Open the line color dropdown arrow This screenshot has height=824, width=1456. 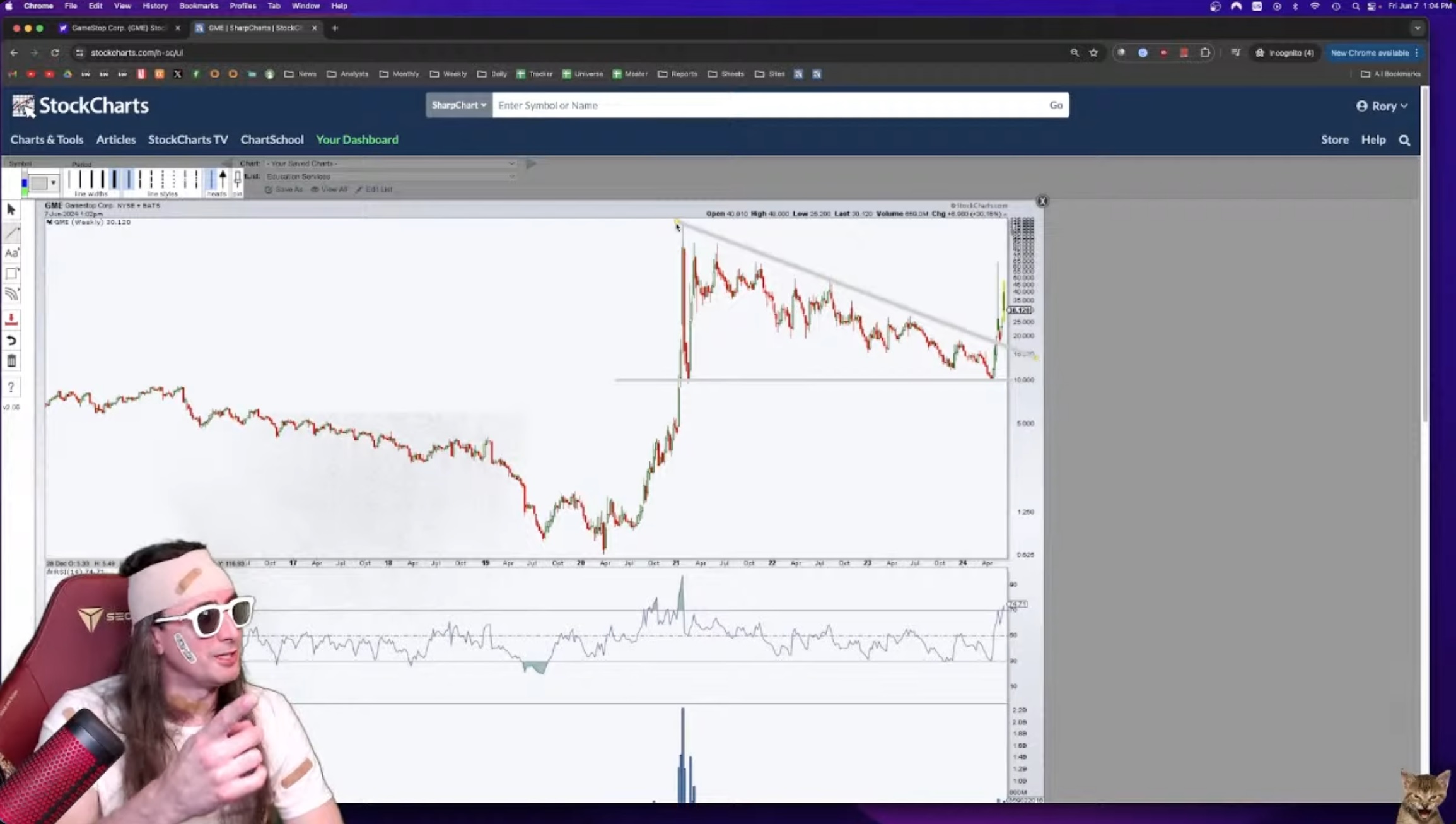[x=53, y=183]
